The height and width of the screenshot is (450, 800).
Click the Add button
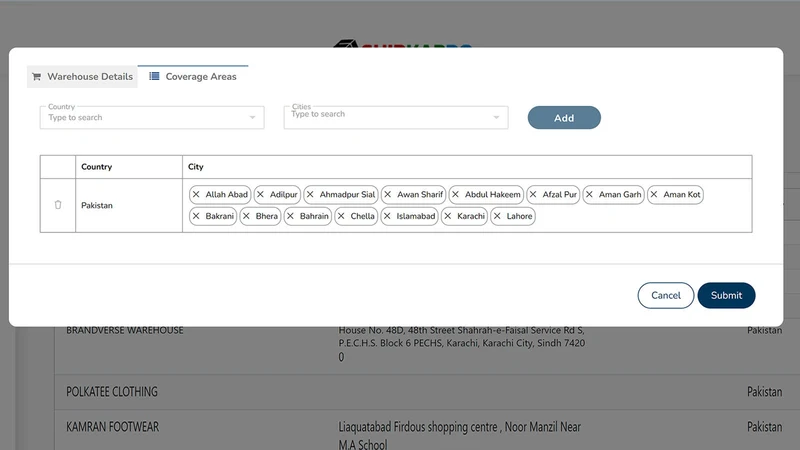click(564, 118)
